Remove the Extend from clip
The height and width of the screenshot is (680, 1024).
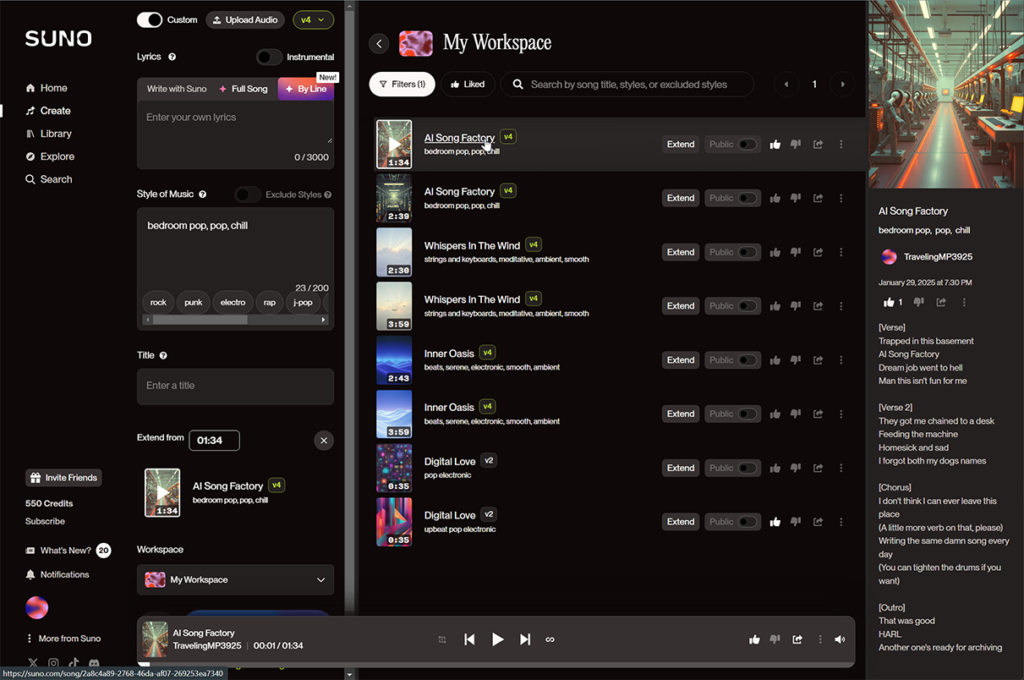pos(323,440)
